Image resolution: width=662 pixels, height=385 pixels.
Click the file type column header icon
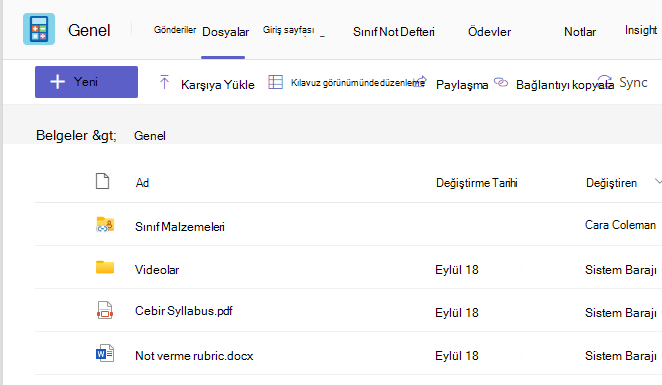103,181
